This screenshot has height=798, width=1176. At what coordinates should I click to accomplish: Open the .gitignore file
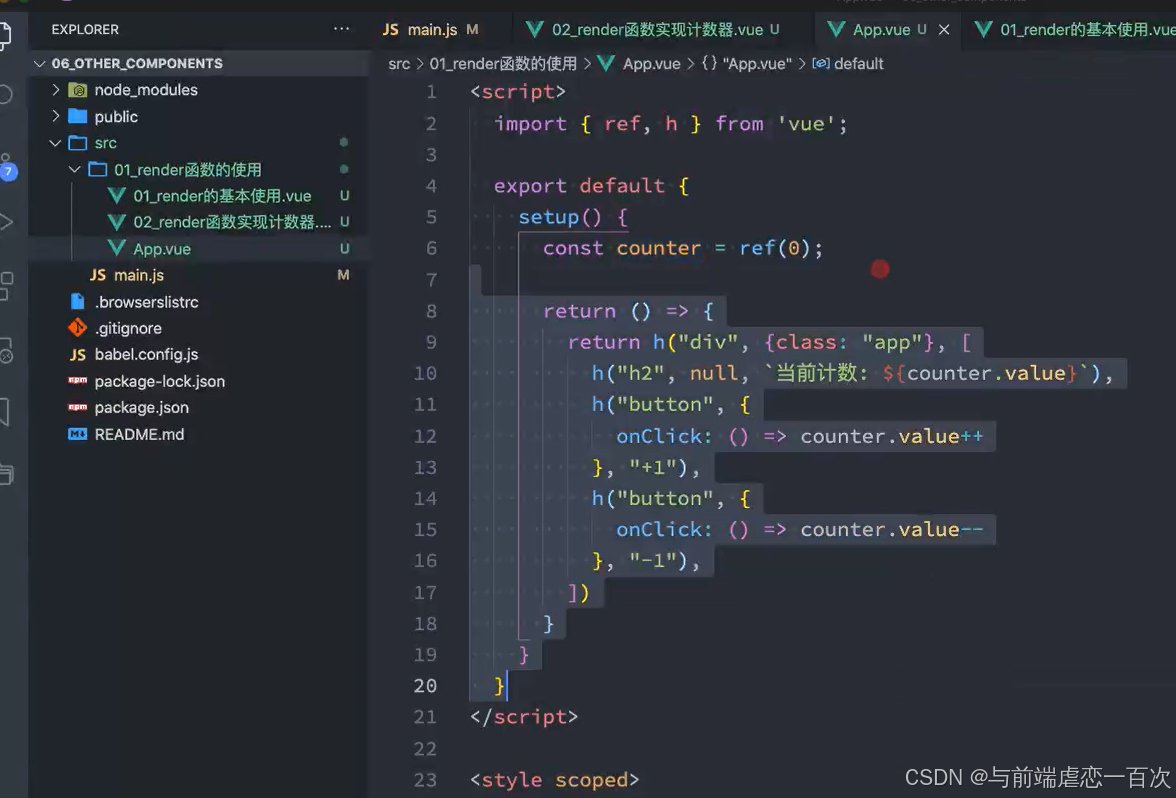pyautogui.click(x=128, y=328)
